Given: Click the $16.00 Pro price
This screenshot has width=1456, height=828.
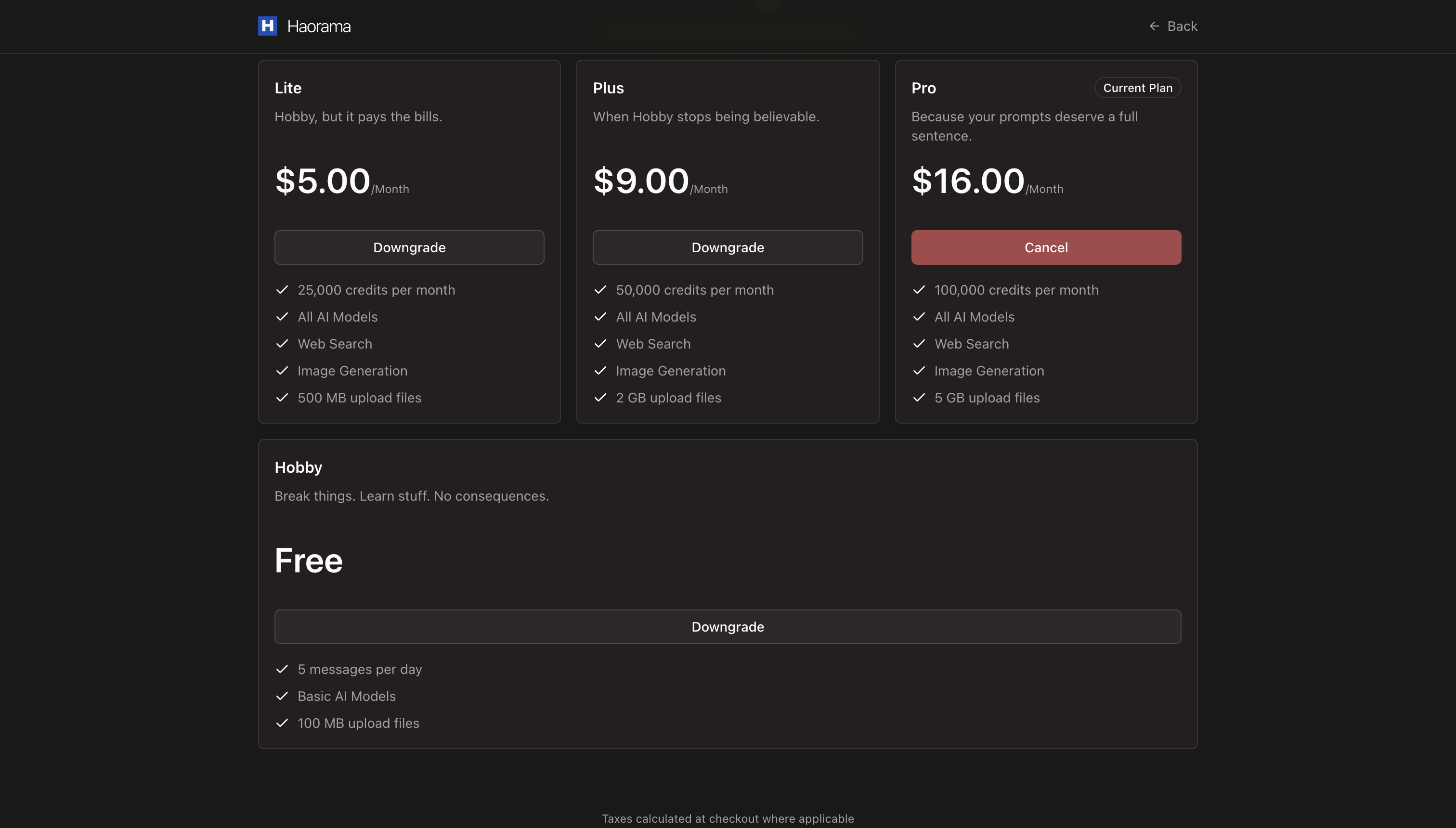Looking at the screenshot, I should pyautogui.click(x=967, y=181).
